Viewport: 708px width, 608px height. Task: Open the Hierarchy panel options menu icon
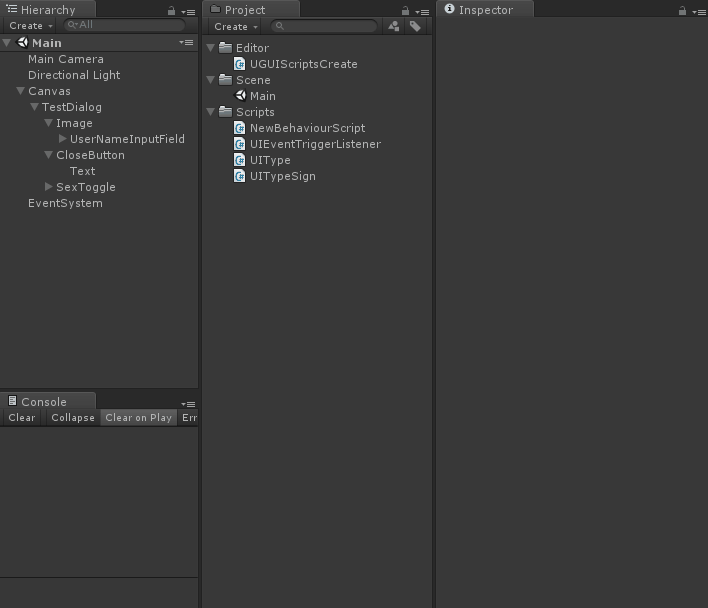tap(188, 12)
